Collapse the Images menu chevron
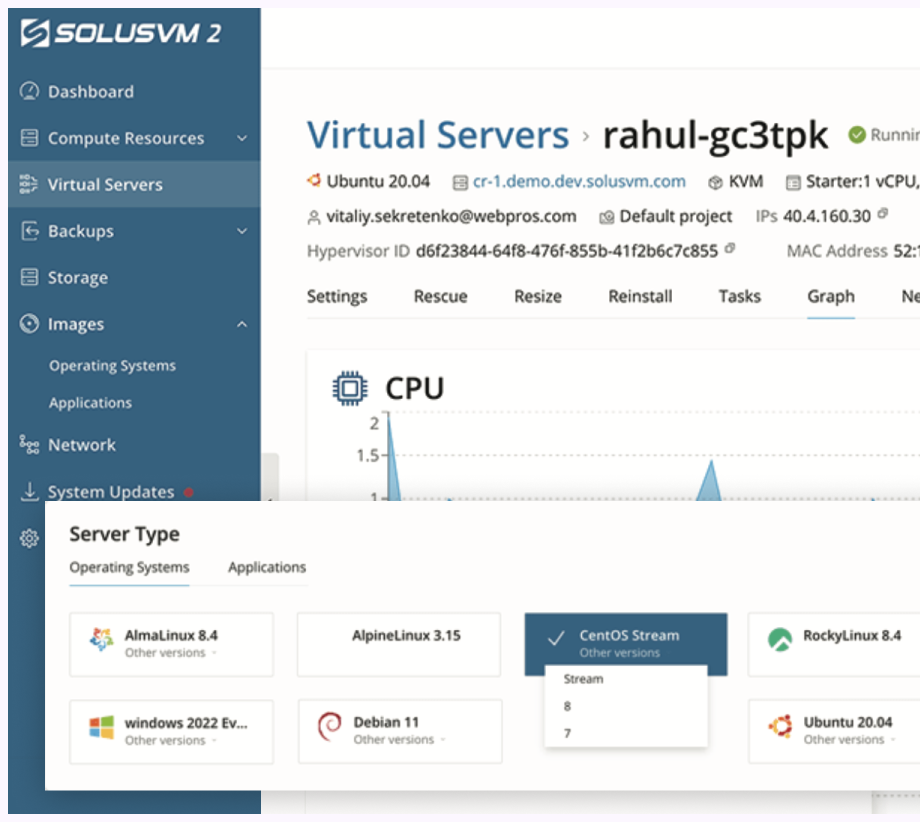Screen dimensions: 920x822 [x=242, y=324]
